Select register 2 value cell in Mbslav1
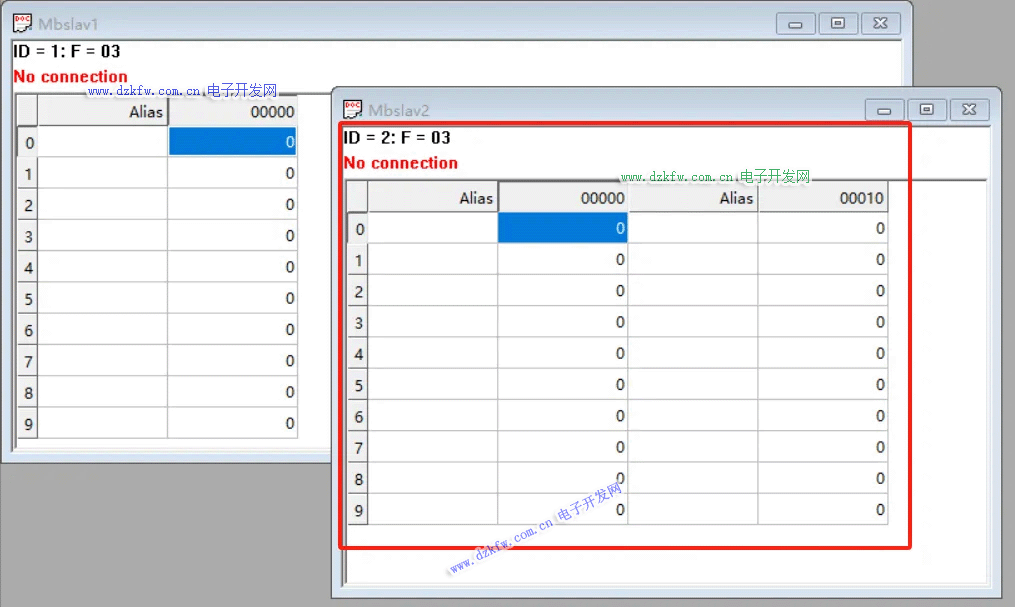The height and width of the screenshot is (607, 1015). (x=232, y=204)
